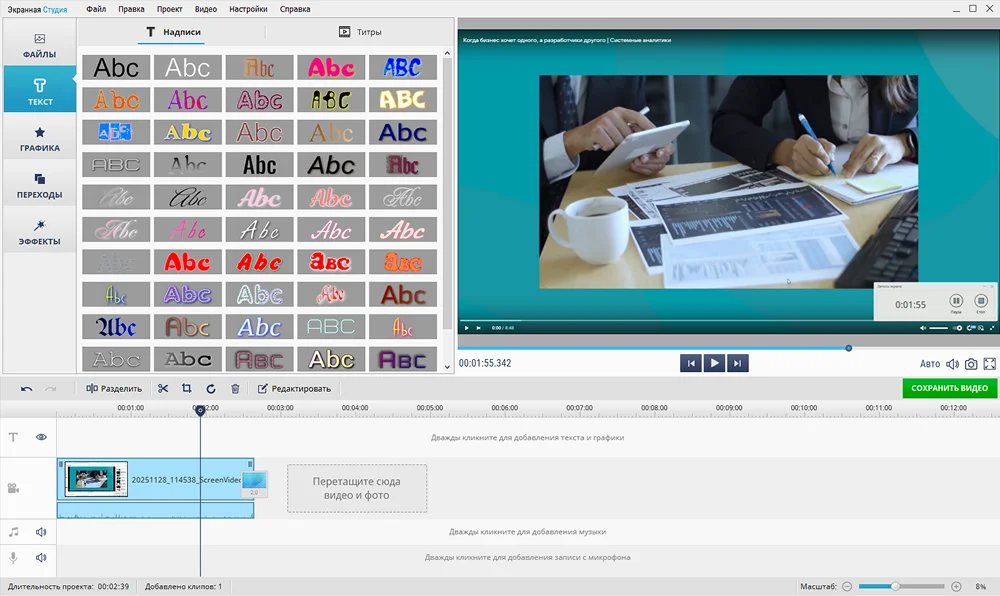This screenshot has height=596, width=1000.
Task: Click the green Сохранить видео button
Action: click(949, 388)
